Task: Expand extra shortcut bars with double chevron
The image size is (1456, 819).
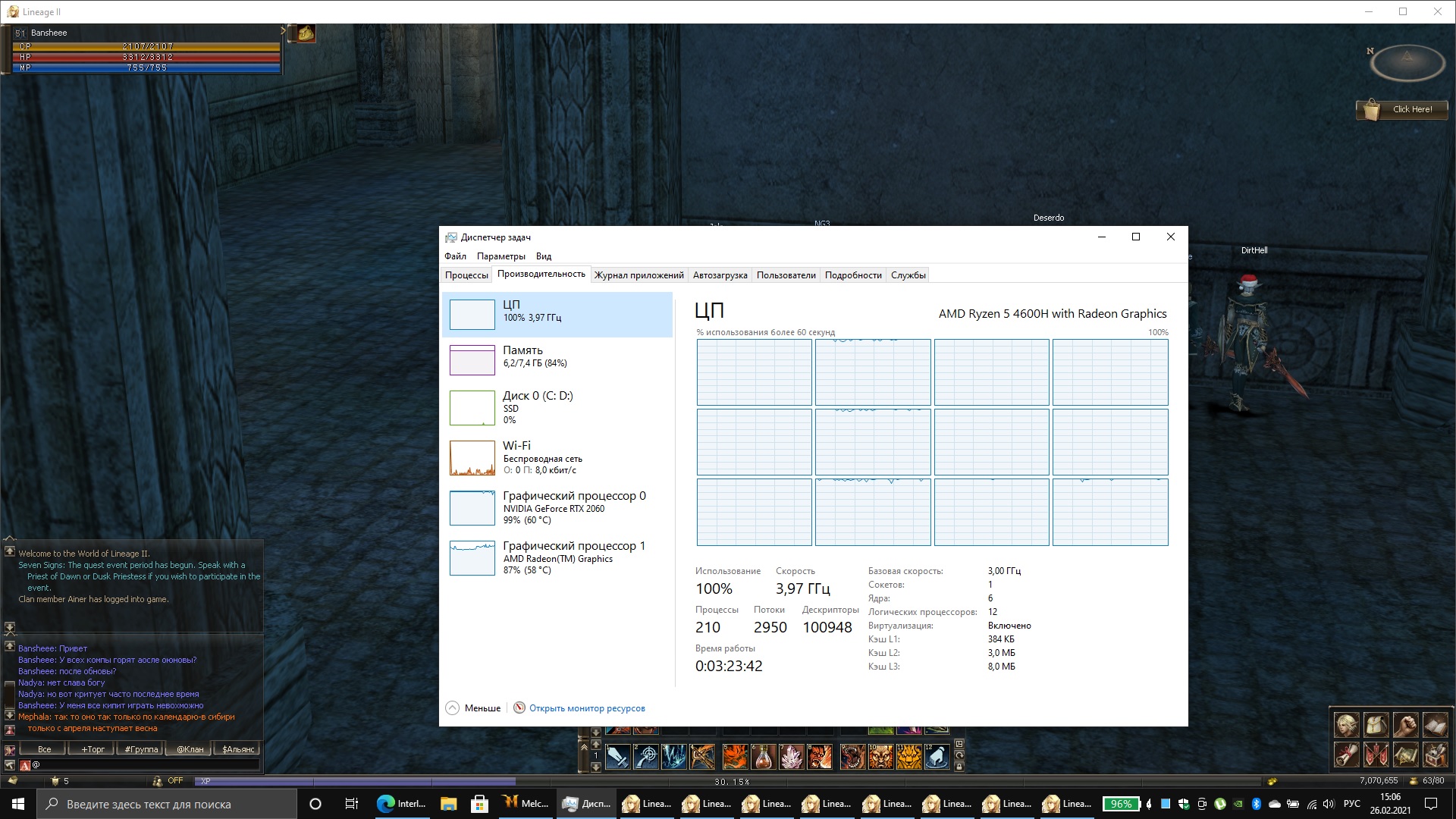Action: (584, 747)
